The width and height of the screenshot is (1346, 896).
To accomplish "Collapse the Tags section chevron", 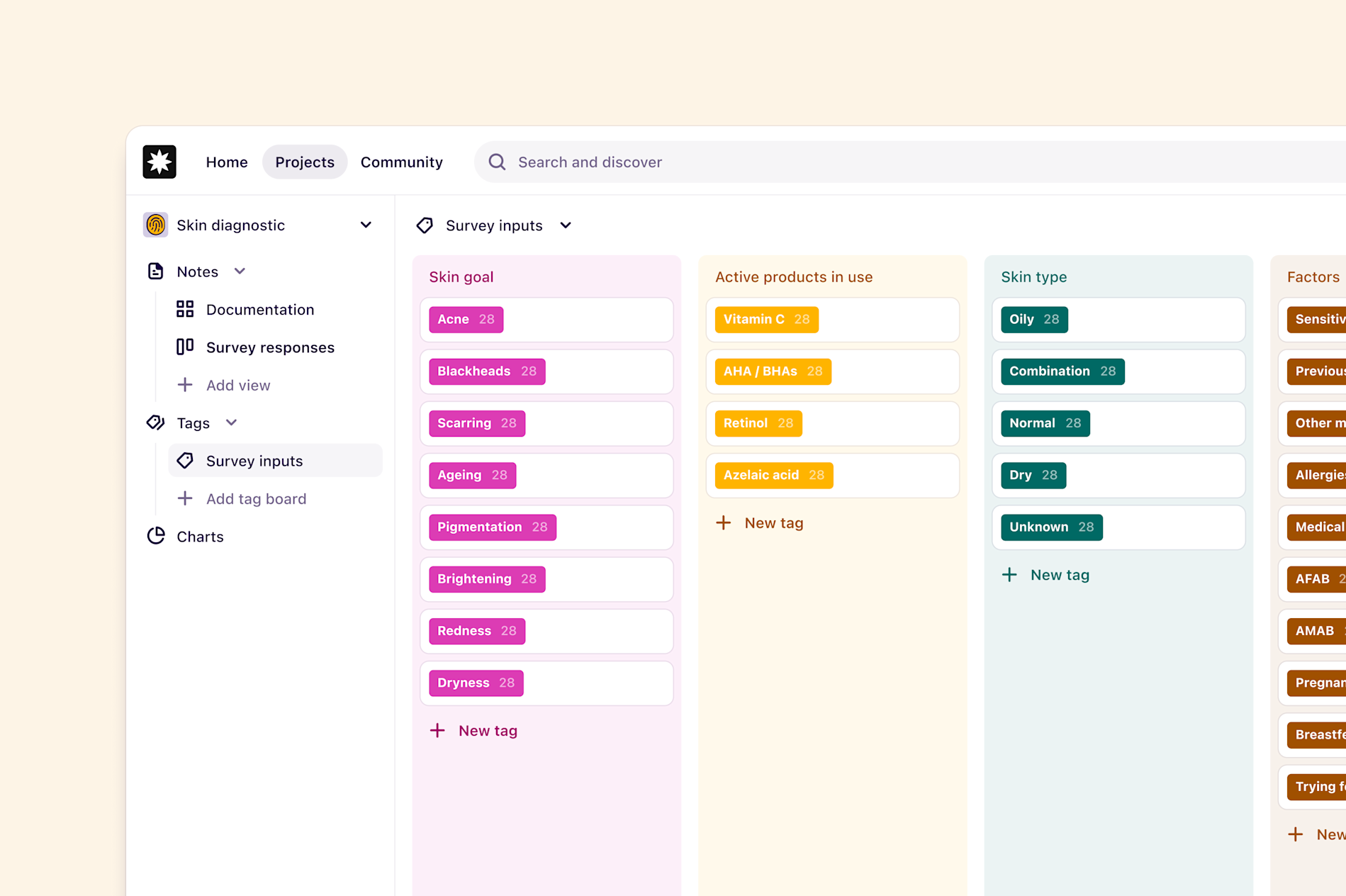I will click(x=231, y=422).
